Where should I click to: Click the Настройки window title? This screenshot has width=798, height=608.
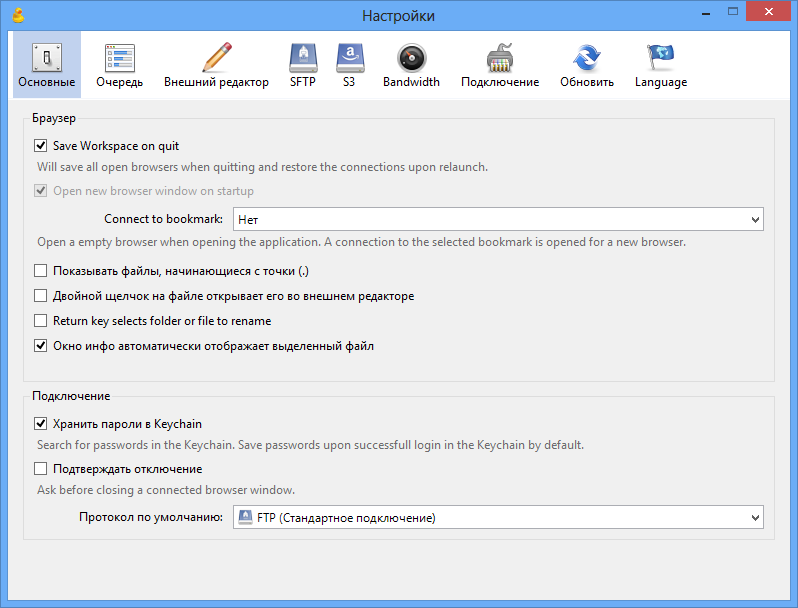tap(398, 16)
